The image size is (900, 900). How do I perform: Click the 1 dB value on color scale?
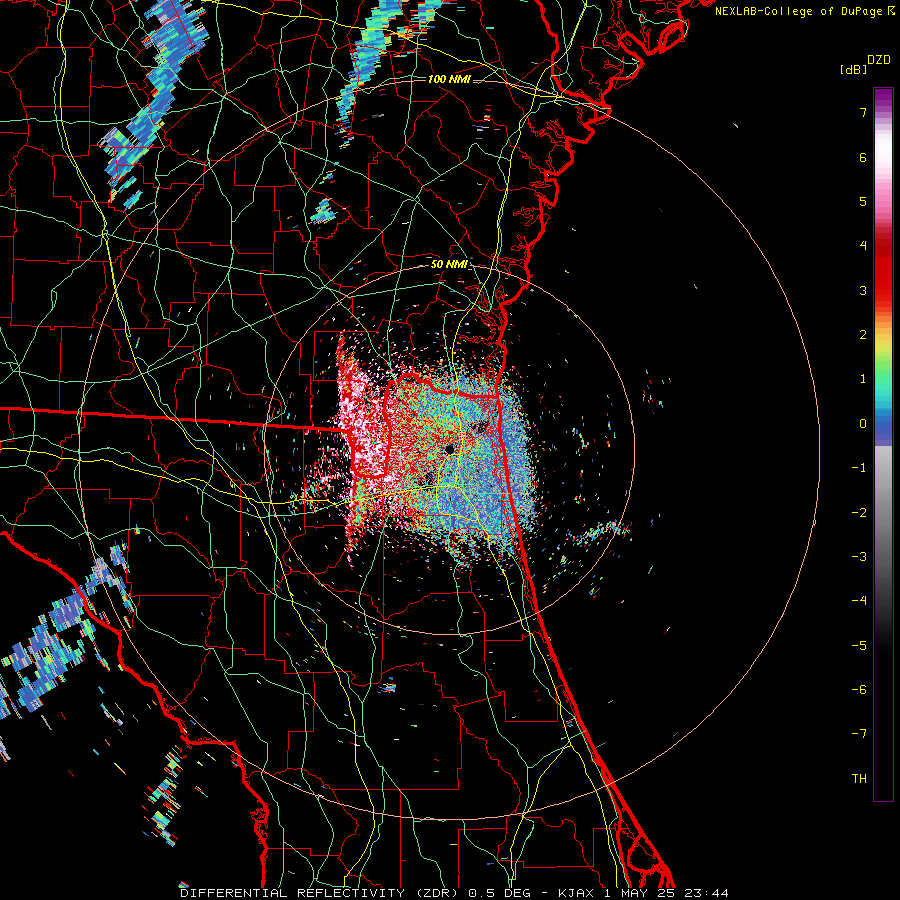pos(863,379)
